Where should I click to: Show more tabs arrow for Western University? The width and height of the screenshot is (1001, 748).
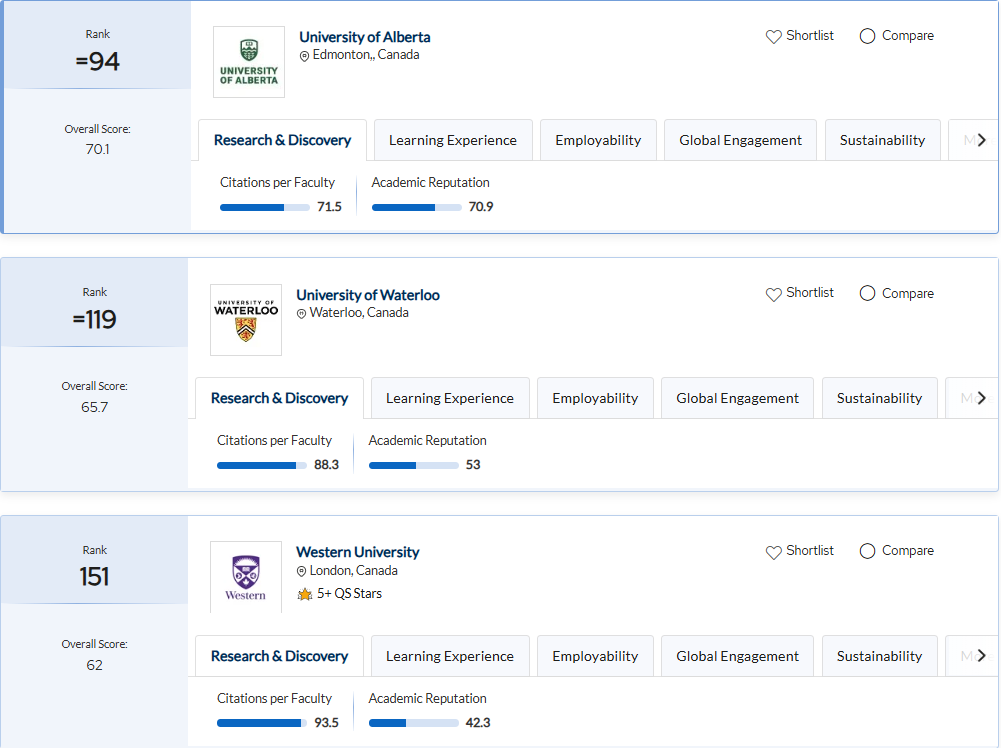[982, 655]
